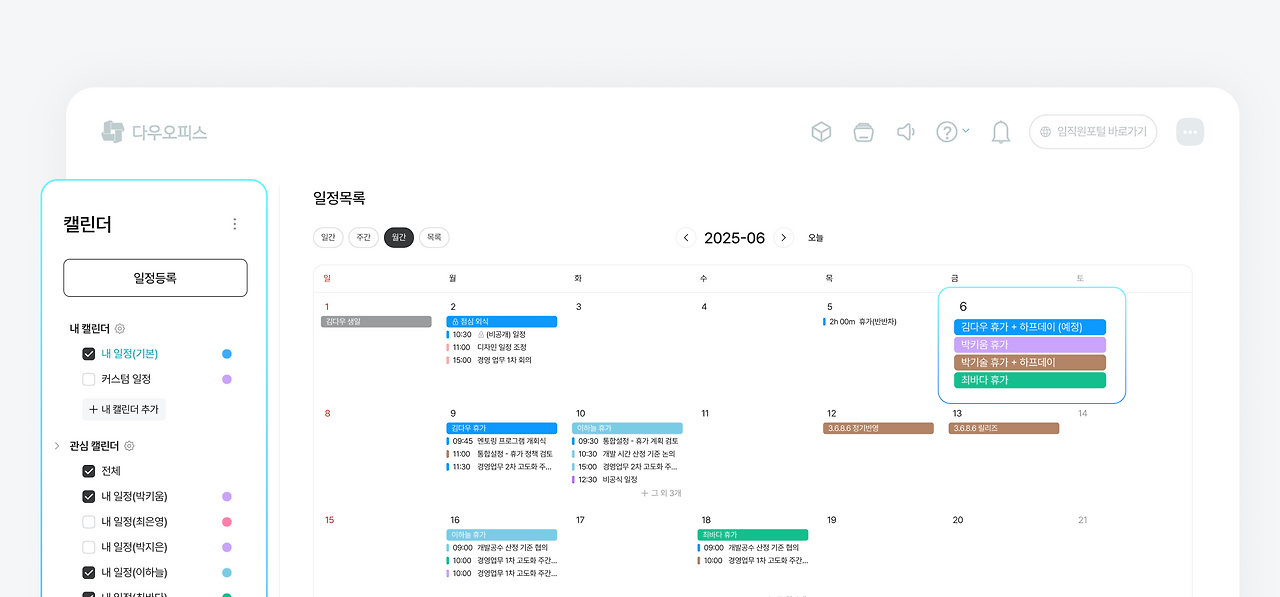Switch to 목록 view tab
This screenshot has height=597, width=1280.
[434, 237]
